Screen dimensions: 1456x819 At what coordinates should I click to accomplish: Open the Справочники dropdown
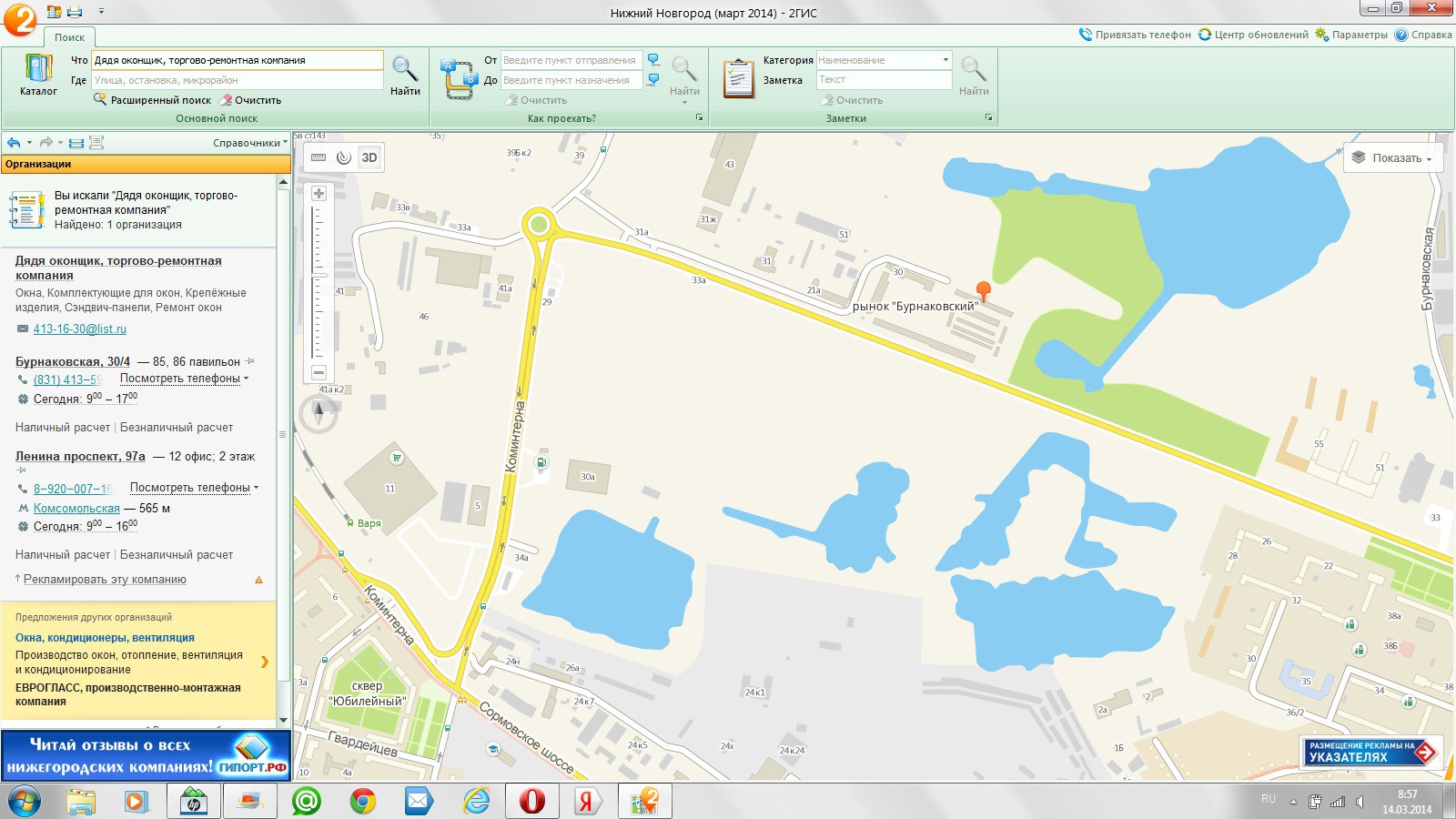[249, 143]
